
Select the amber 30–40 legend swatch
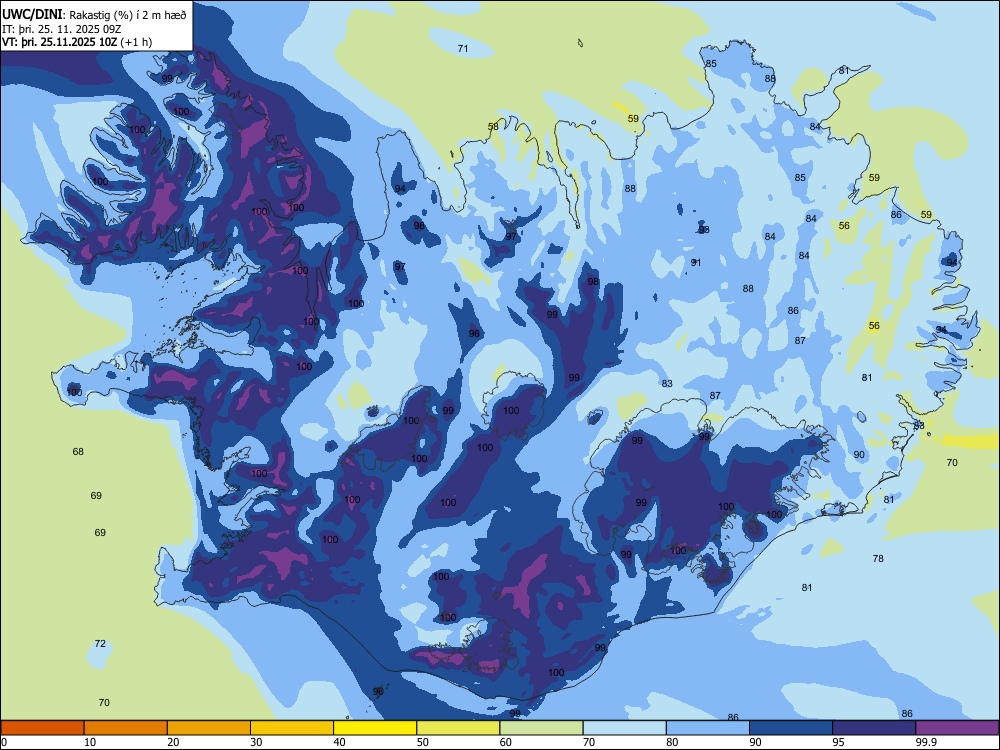292,728
